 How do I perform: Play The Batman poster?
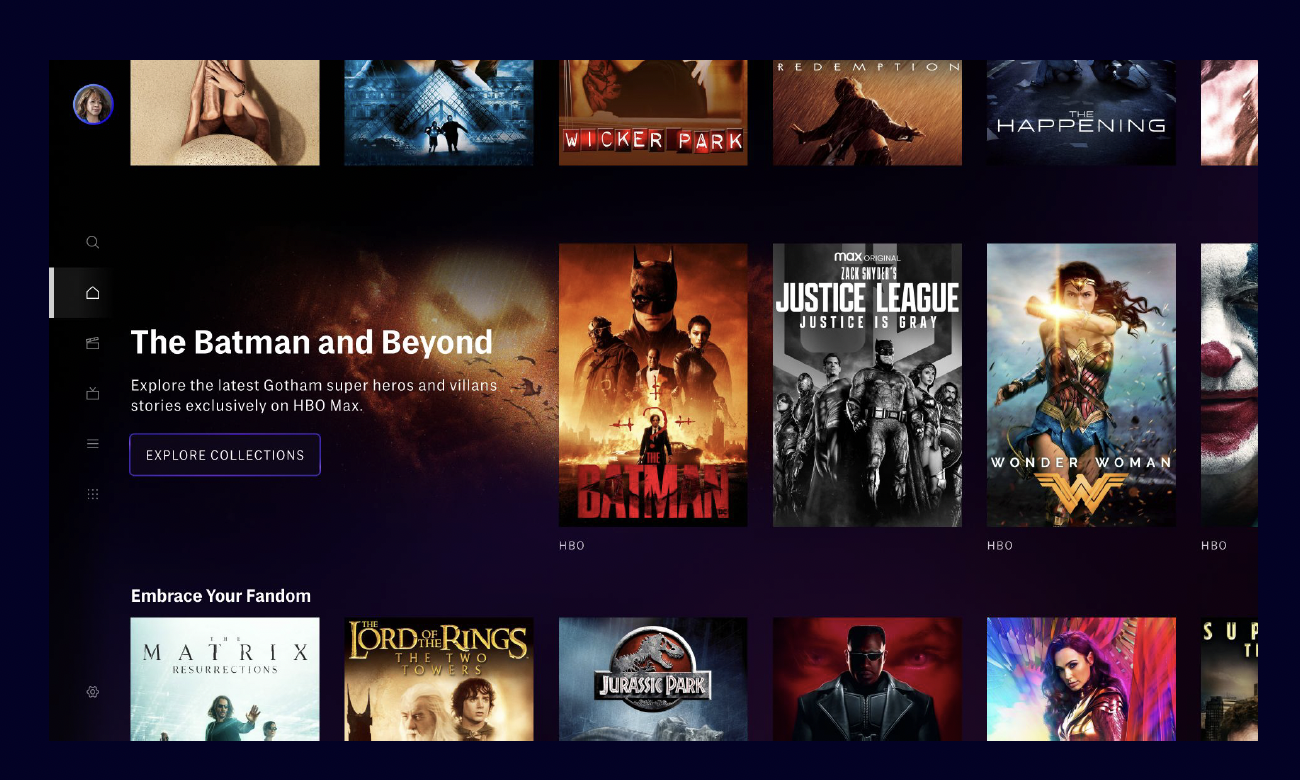652,384
